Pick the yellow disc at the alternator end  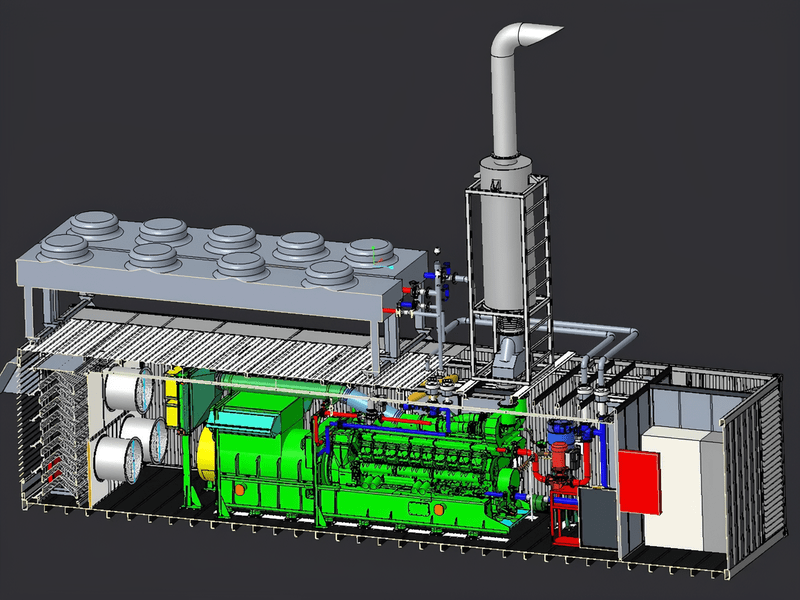pyautogui.click(x=206, y=454)
